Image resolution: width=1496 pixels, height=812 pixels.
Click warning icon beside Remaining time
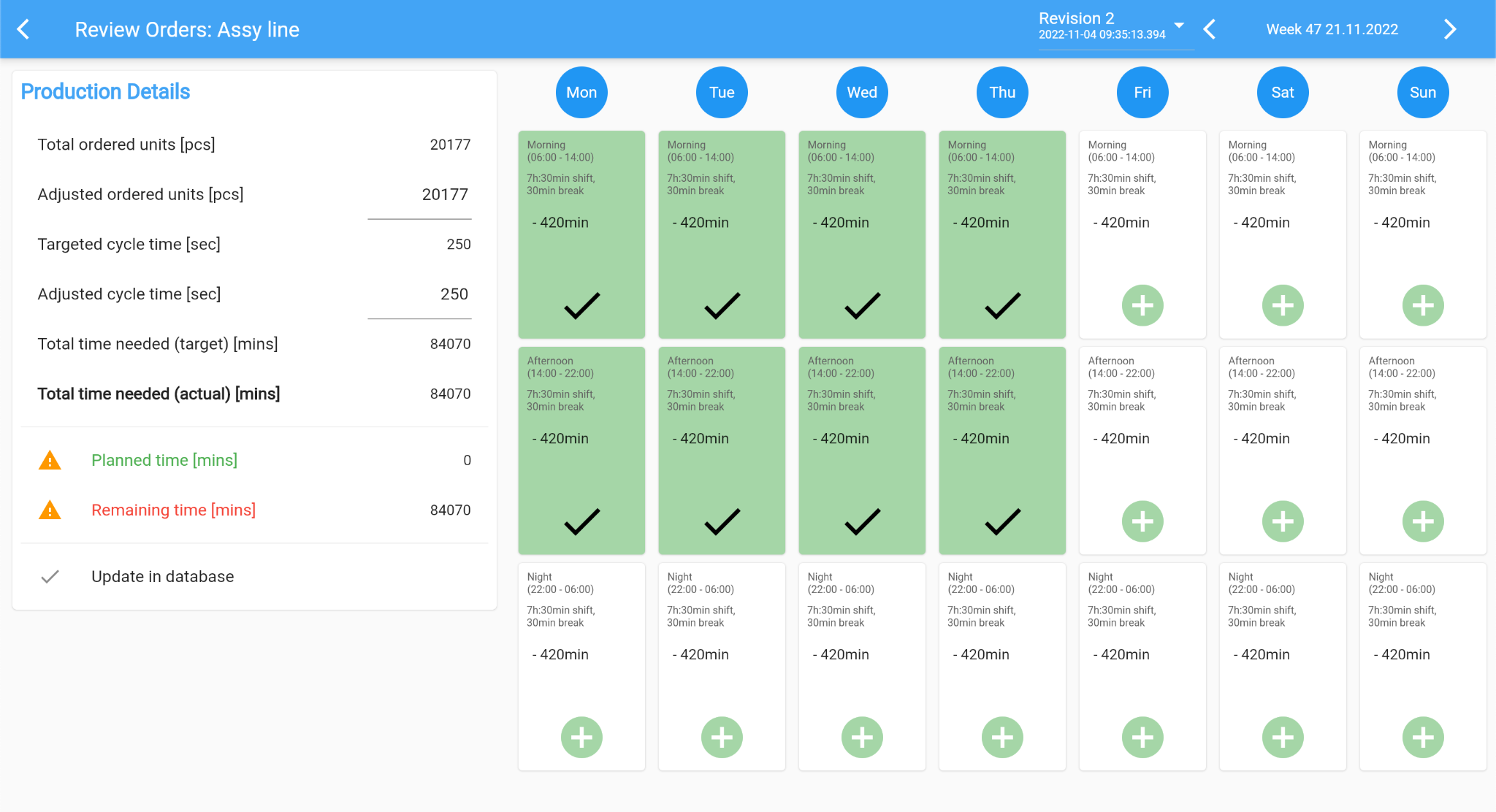50,510
